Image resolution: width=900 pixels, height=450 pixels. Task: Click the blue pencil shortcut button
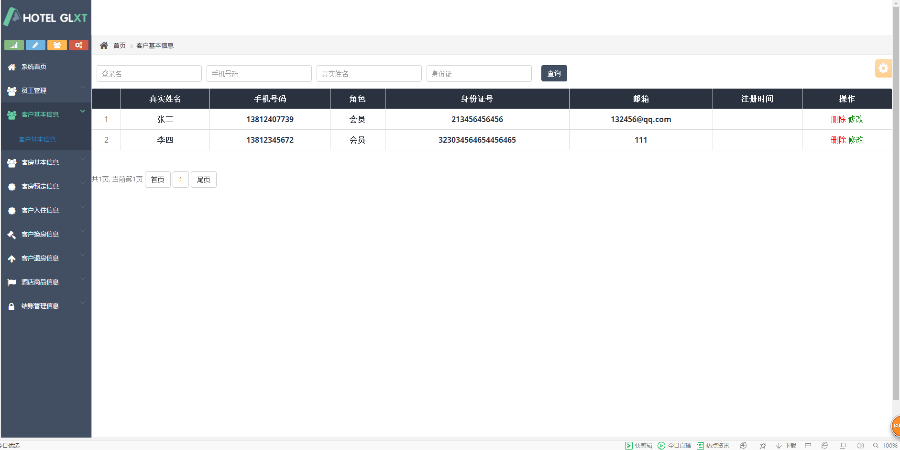[36, 45]
